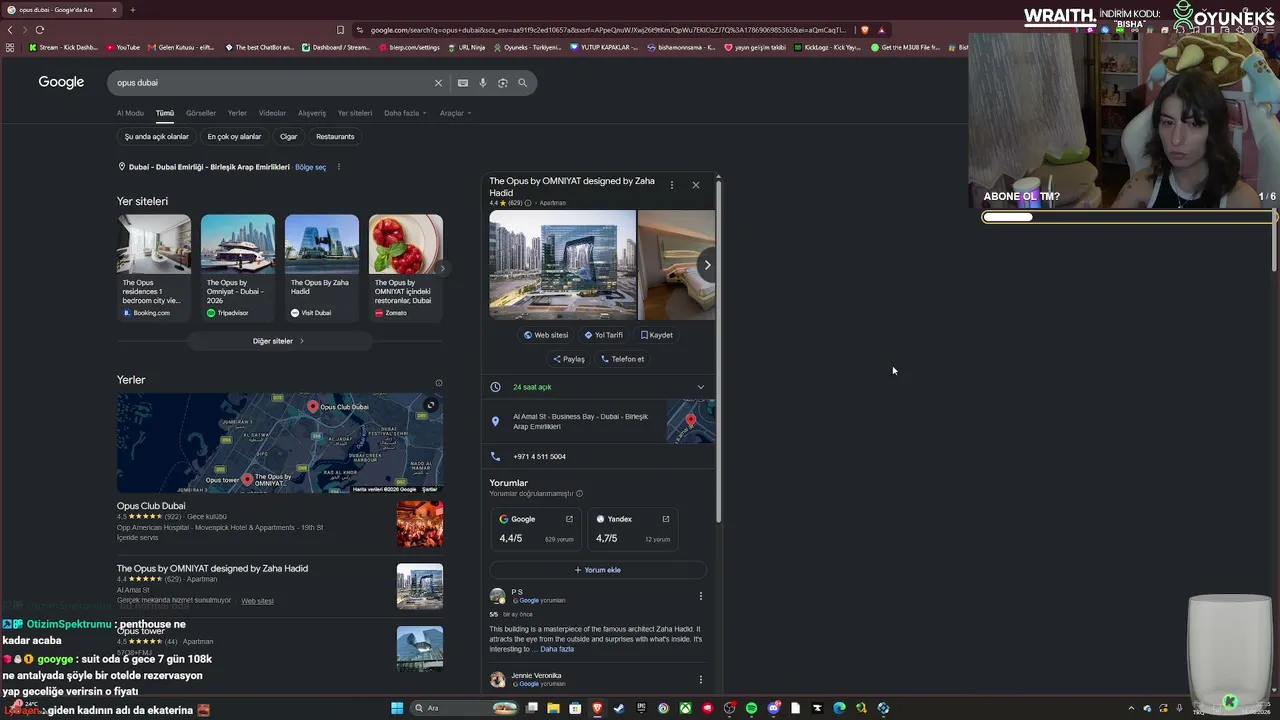Image resolution: width=1280 pixels, height=720 pixels.
Task: Switch to the Yerler tab
Action: (237, 113)
